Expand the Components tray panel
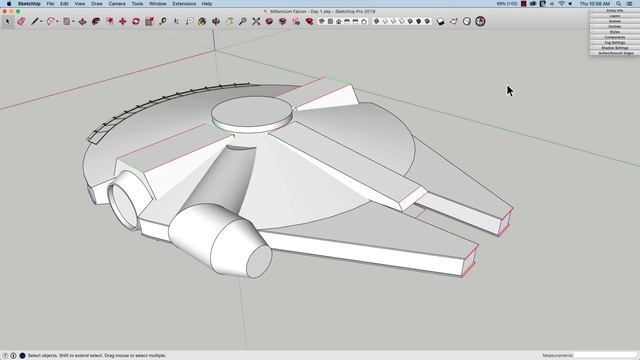 [x=615, y=37]
